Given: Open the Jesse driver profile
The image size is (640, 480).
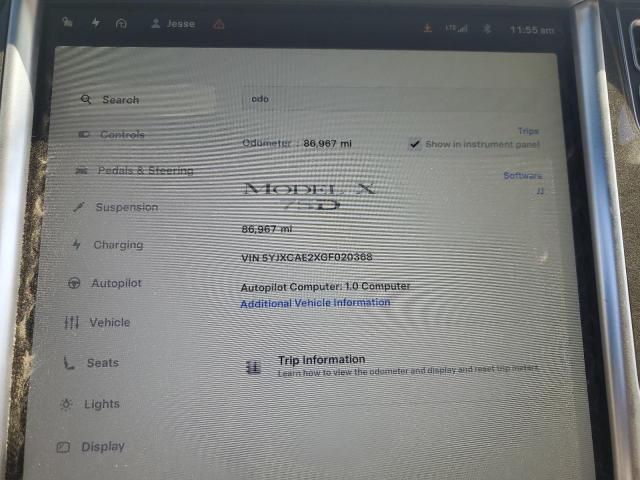Looking at the screenshot, I should [173, 24].
